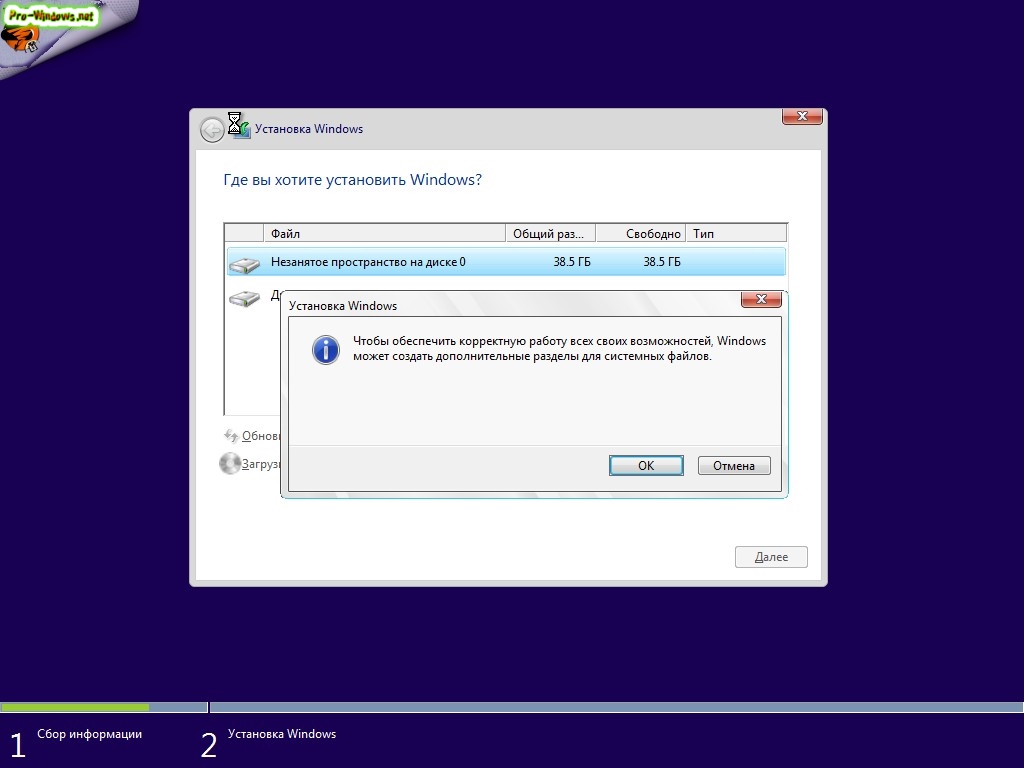
Task: Sort by the Свободно column header
Action: click(641, 233)
